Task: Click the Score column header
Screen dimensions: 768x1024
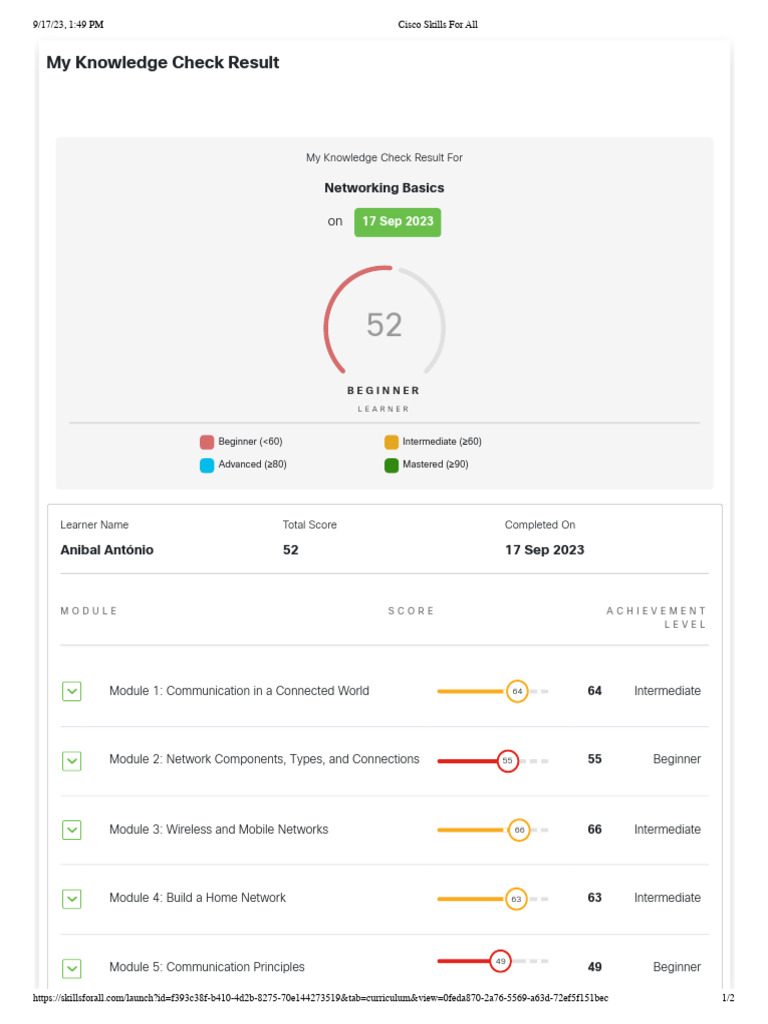Action: (x=411, y=611)
